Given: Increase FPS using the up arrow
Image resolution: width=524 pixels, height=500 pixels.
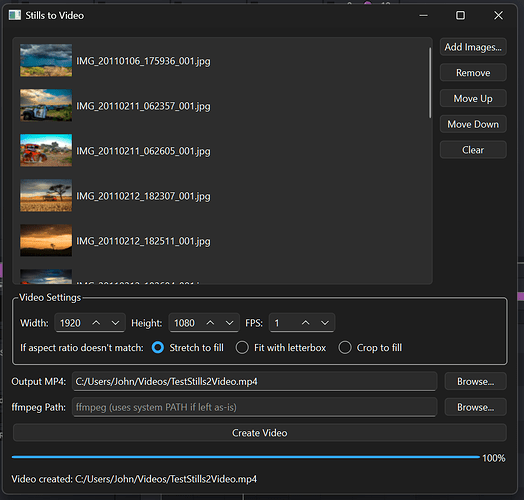Looking at the screenshot, I should [x=305, y=323].
